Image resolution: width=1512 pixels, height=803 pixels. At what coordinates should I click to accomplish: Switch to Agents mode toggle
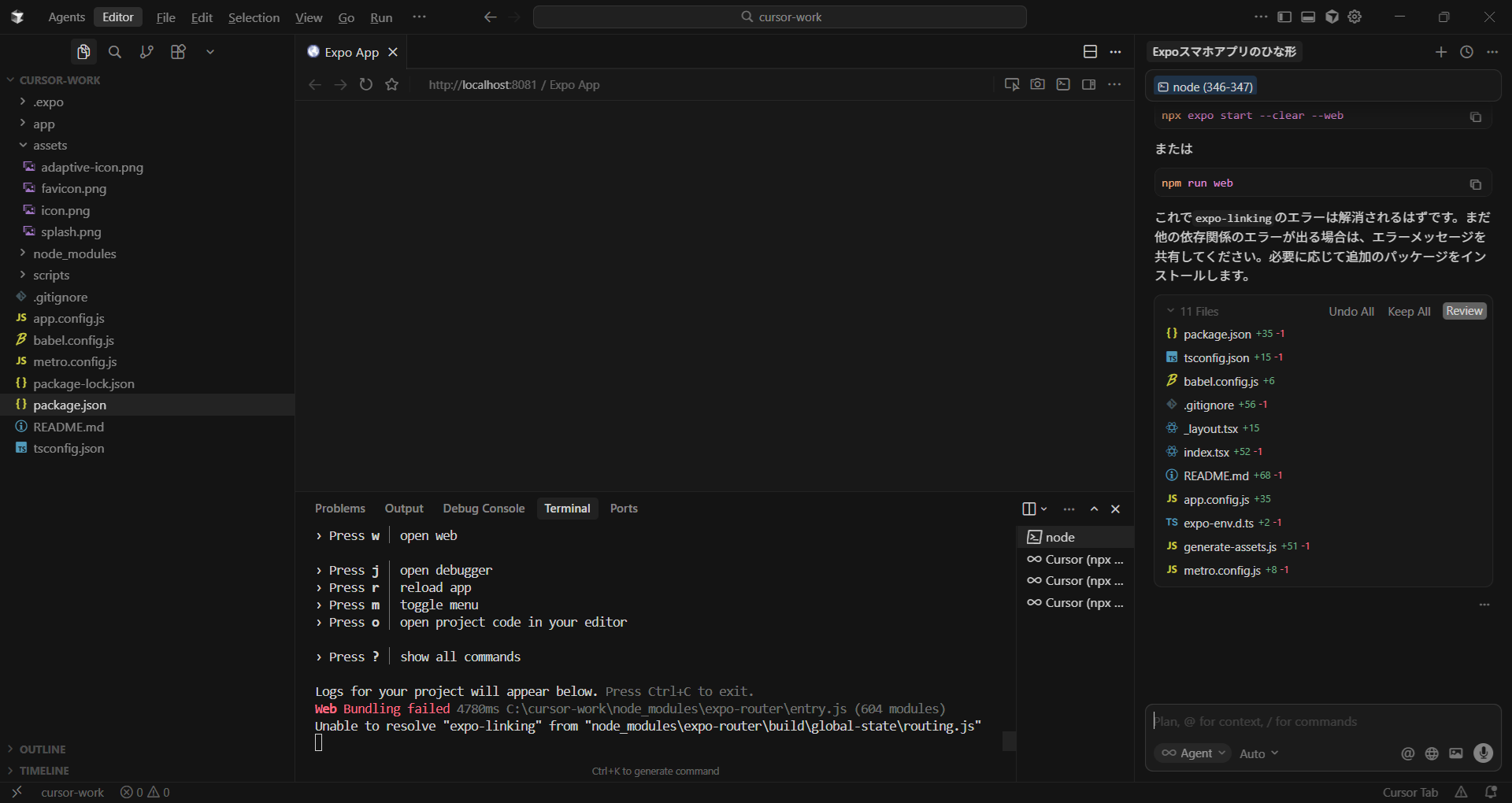[66, 17]
